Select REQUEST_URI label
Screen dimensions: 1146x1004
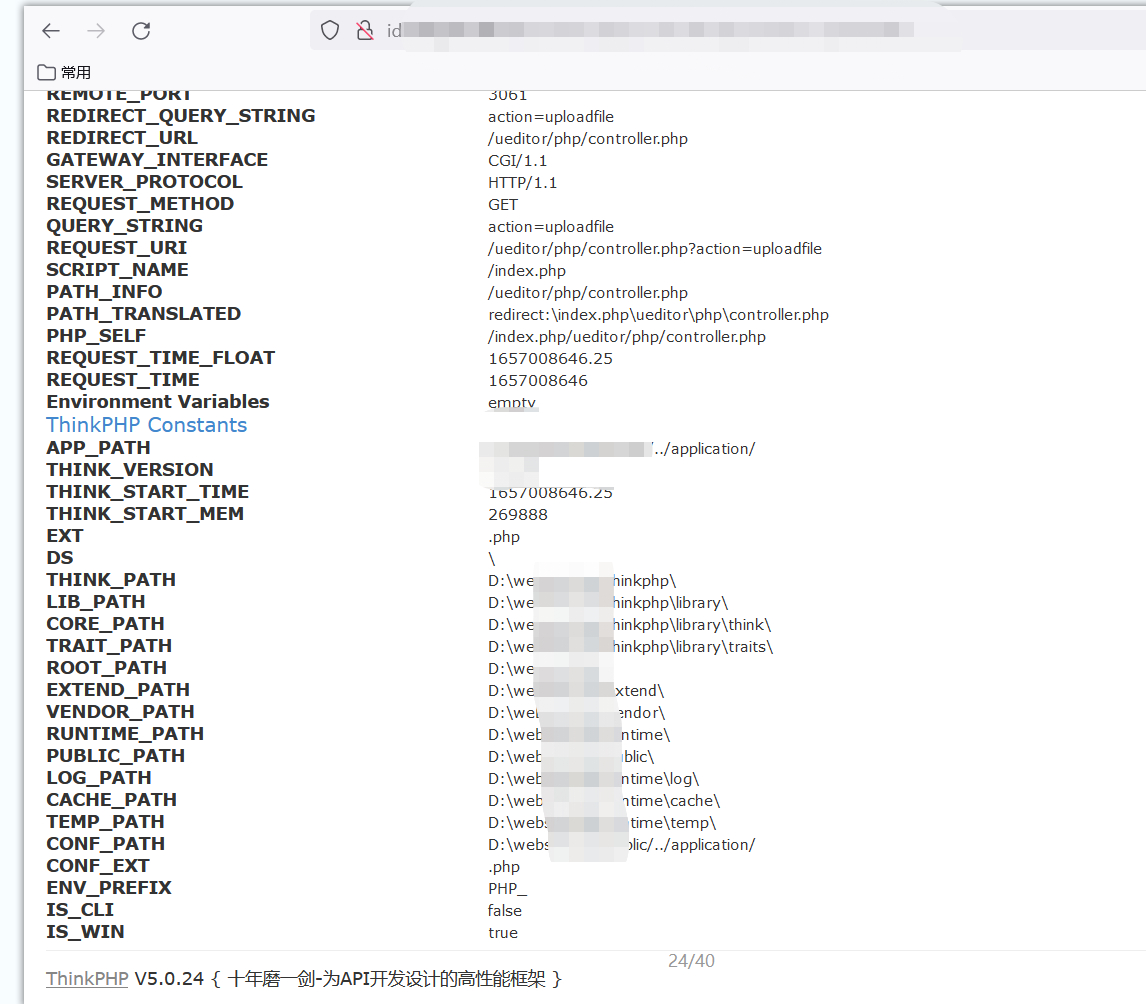point(117,247)
